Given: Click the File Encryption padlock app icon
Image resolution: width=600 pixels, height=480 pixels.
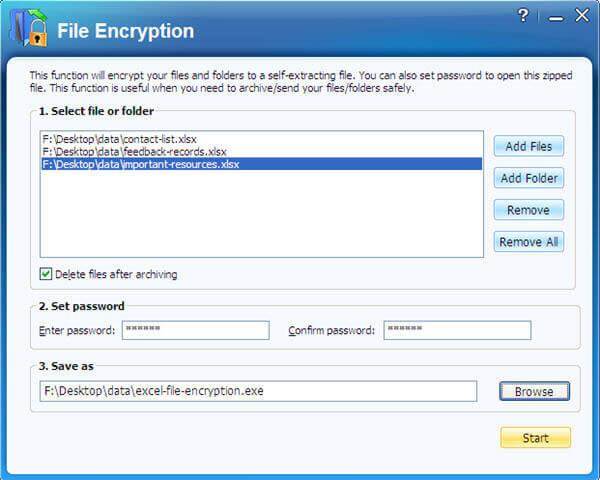Looking at the screenshot, I should pos(29,28).
